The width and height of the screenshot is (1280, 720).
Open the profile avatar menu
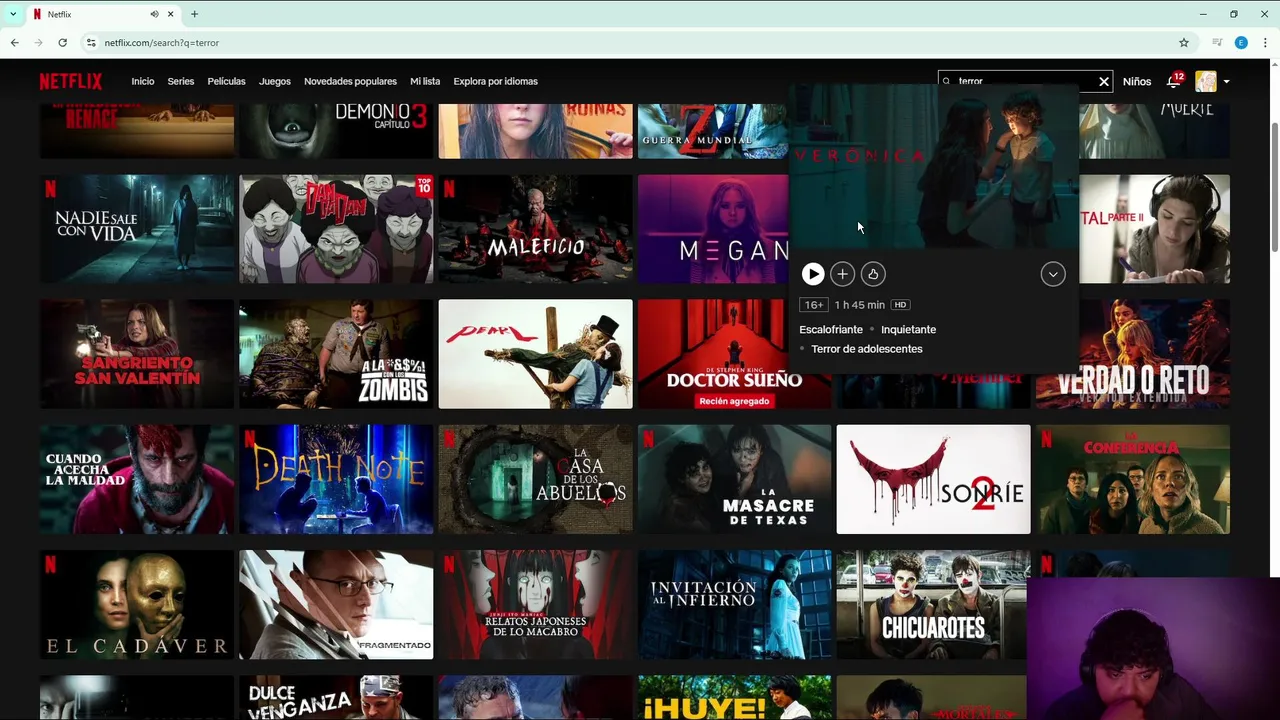(x=1206, y=81)
